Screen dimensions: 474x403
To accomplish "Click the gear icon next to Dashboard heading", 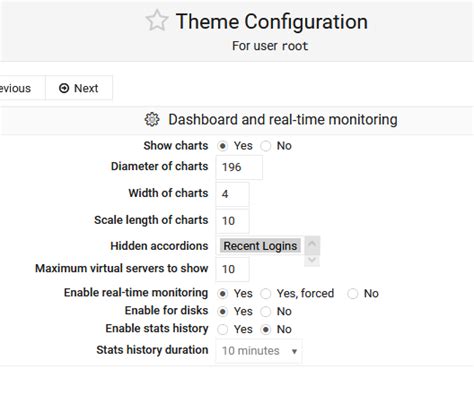I will (152, 120).
